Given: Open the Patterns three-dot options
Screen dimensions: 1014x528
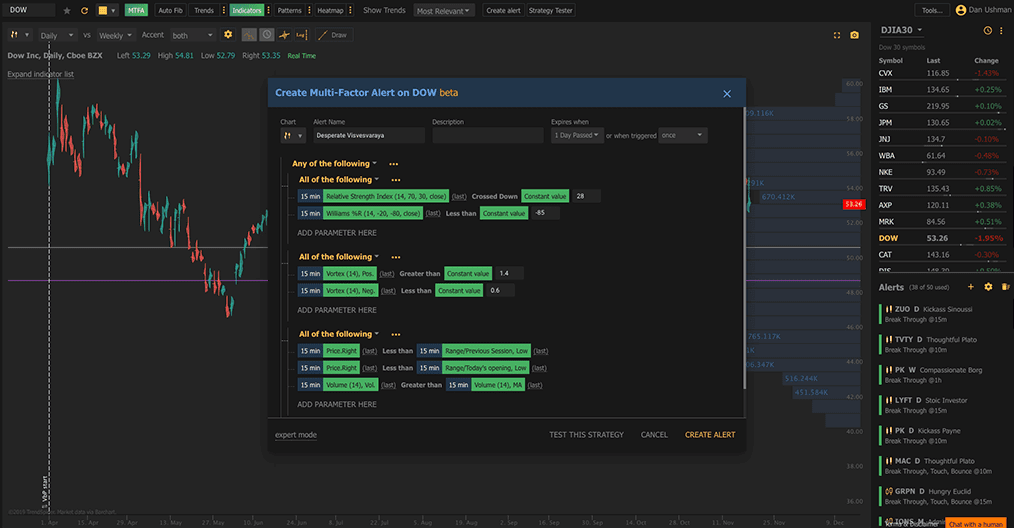Looking at the screenshot, I should 310,10.
